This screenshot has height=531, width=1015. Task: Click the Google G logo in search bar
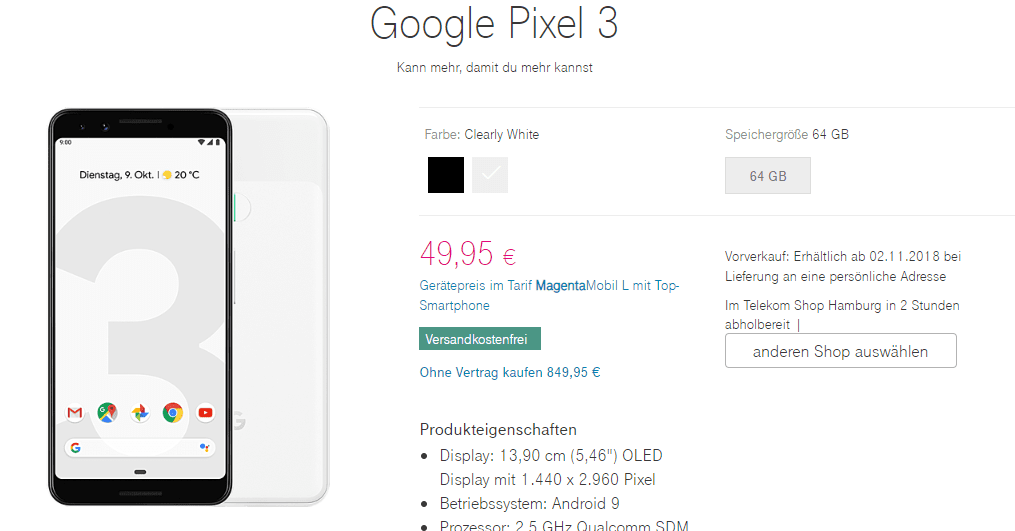click(76, 447)
